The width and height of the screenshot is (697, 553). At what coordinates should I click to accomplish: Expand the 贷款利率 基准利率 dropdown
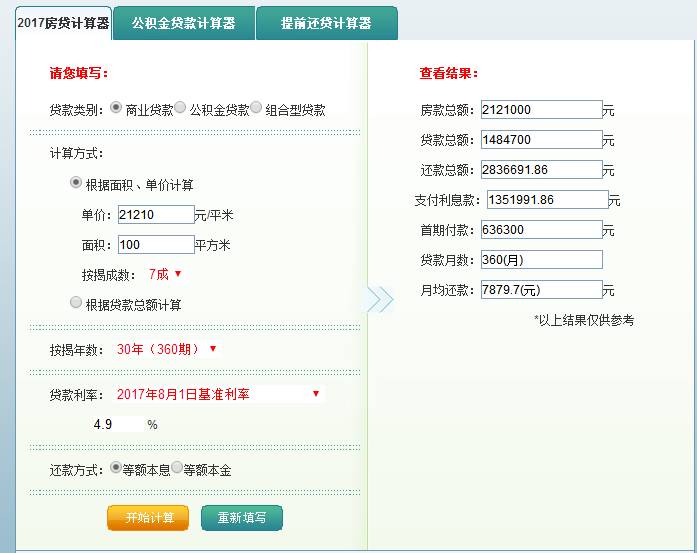click(218, 394)
